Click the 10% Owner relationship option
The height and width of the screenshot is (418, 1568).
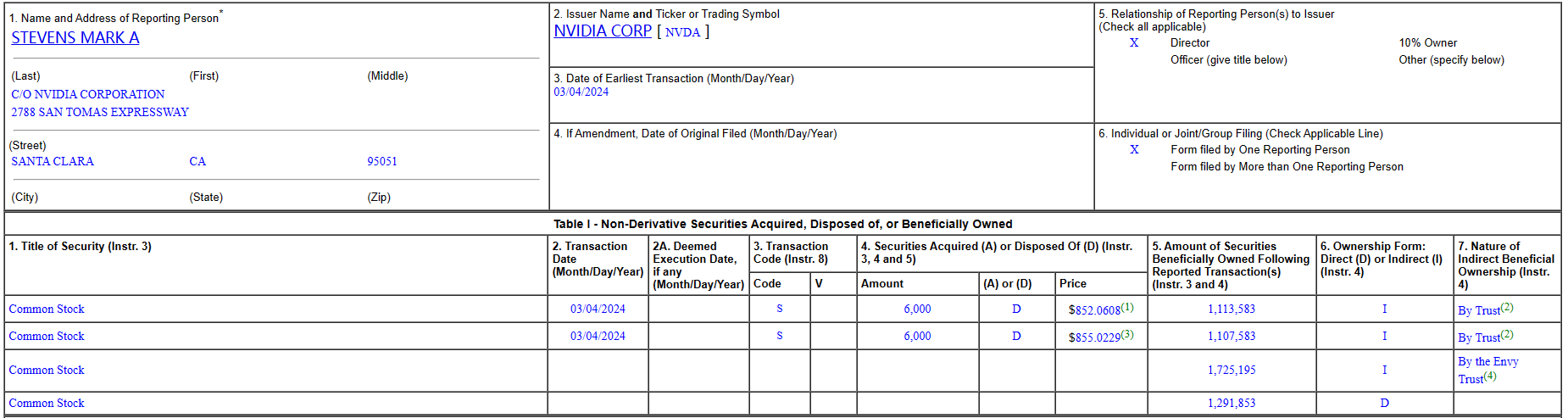click(1427, 43)
